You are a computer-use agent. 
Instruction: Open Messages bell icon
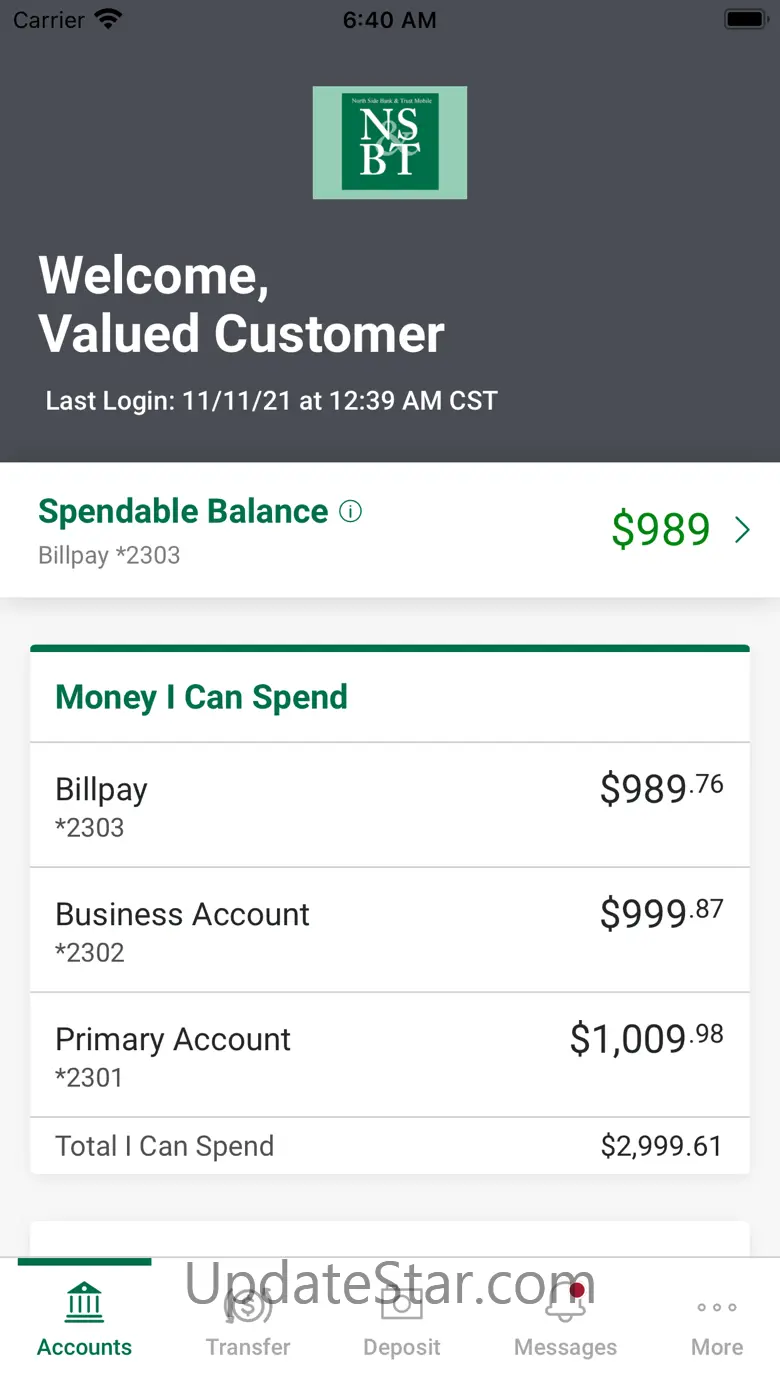(x=565, y=1304)
